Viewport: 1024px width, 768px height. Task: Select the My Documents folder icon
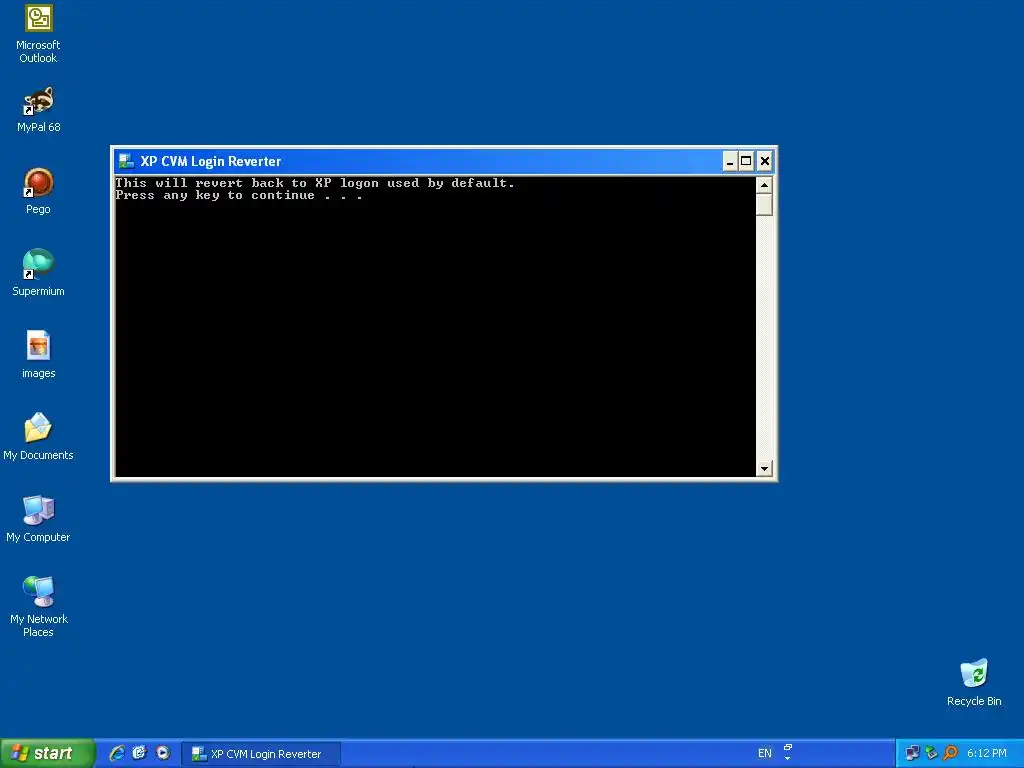click(x=39, y=436)
